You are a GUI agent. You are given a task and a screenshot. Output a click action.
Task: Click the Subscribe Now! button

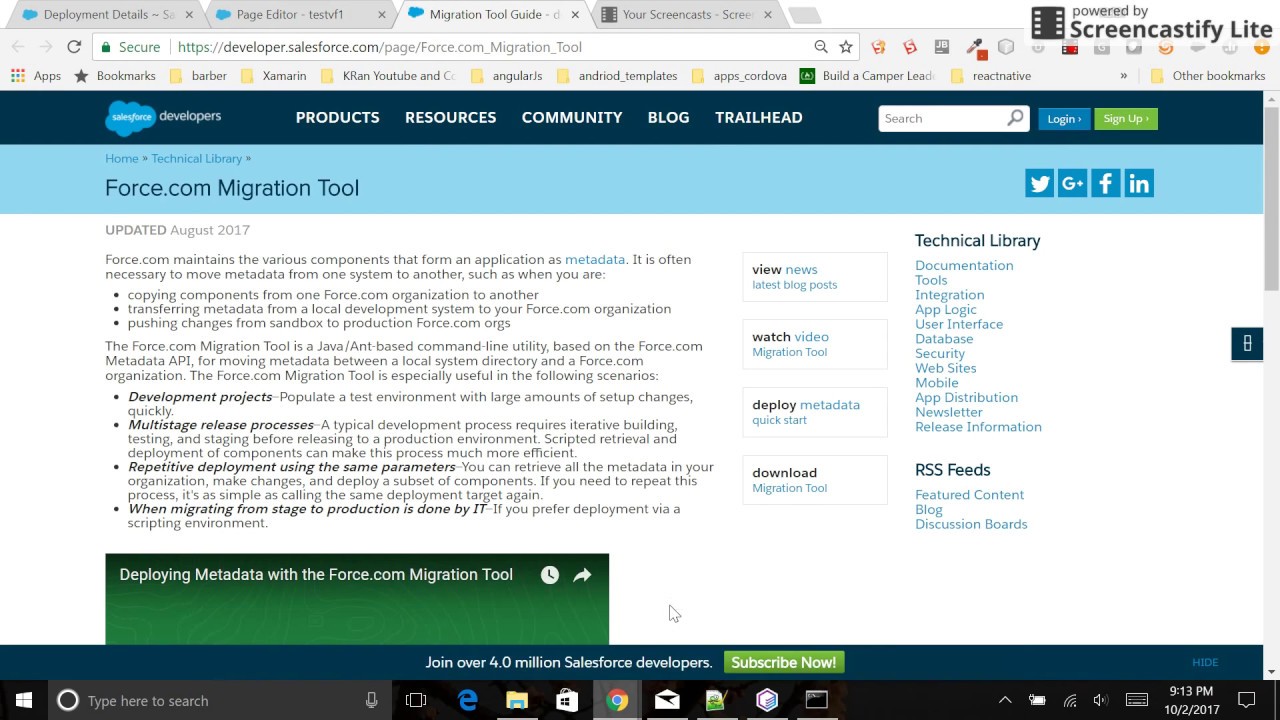point(784,662)
